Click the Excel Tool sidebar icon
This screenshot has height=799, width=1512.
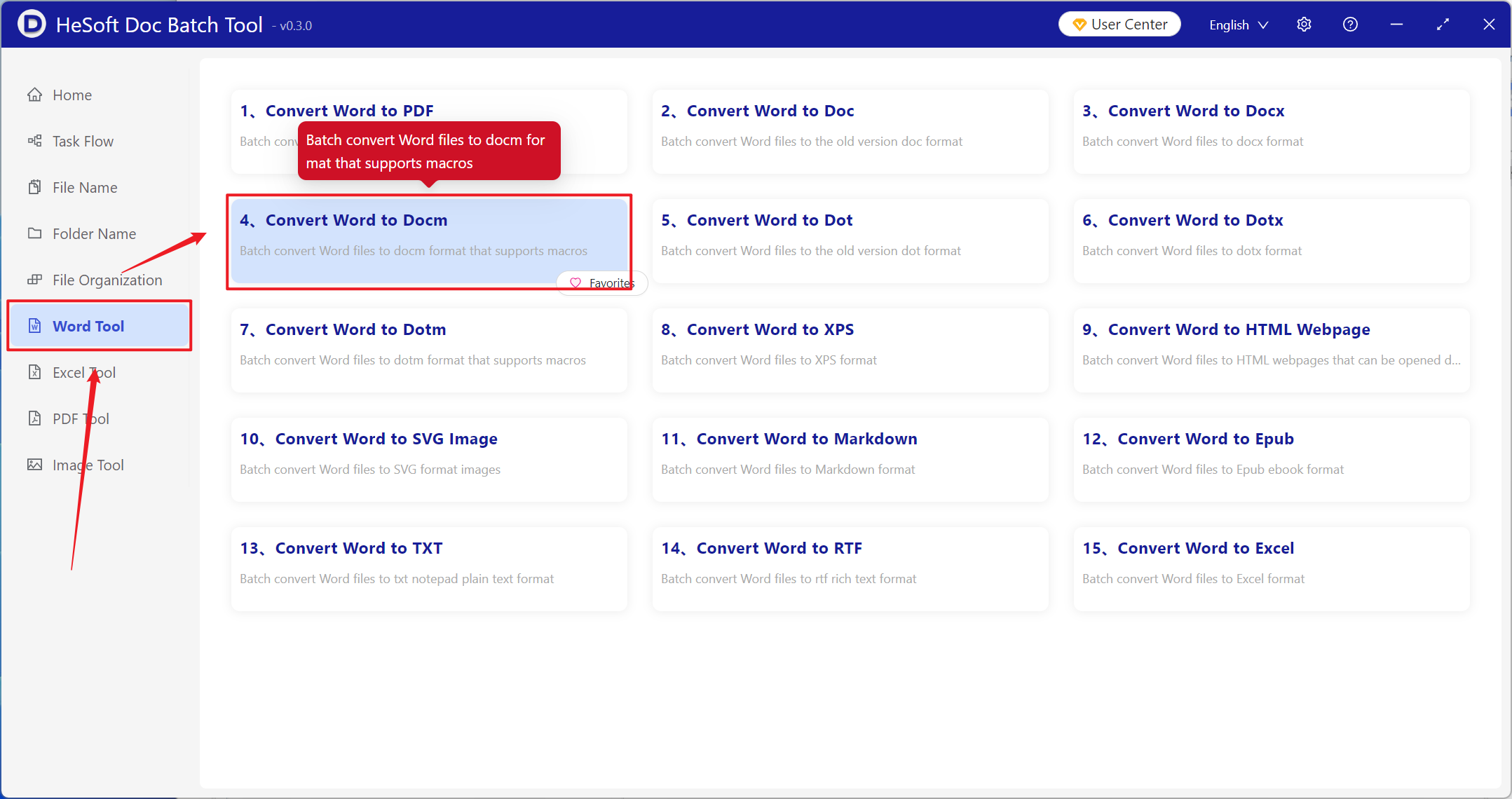tap(34, 372)
